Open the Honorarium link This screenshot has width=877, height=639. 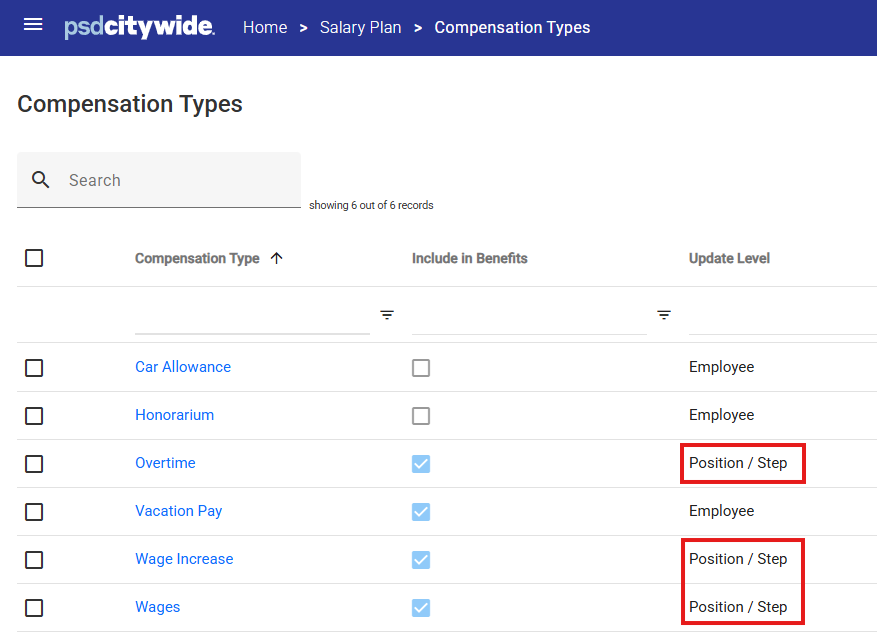click(x=175, y=415)
